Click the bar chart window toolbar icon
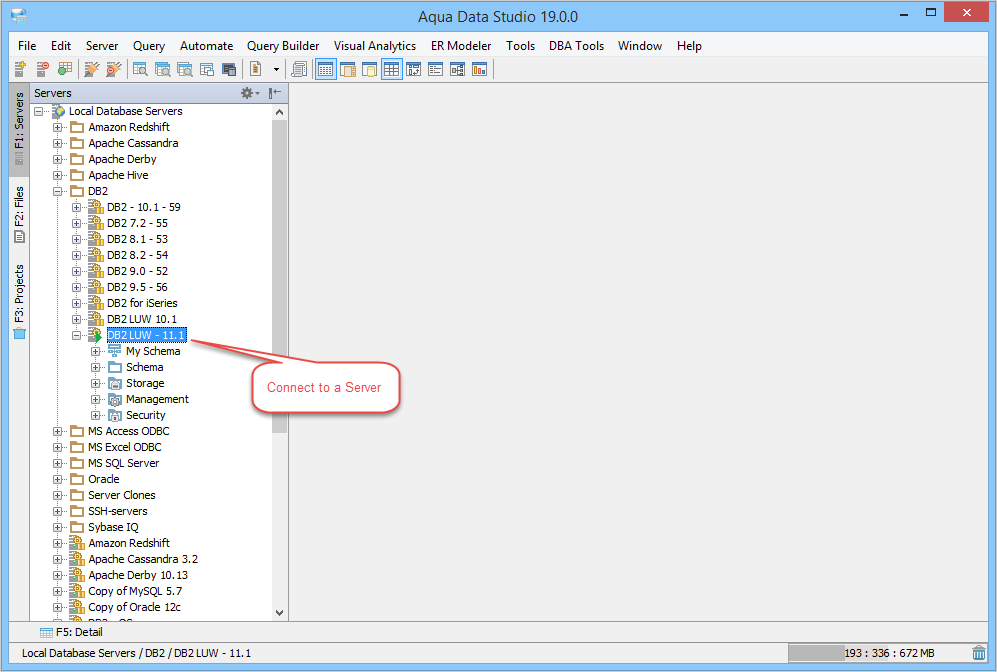The image size is (997, 672). pyautogui.click(x=479, y=69)
